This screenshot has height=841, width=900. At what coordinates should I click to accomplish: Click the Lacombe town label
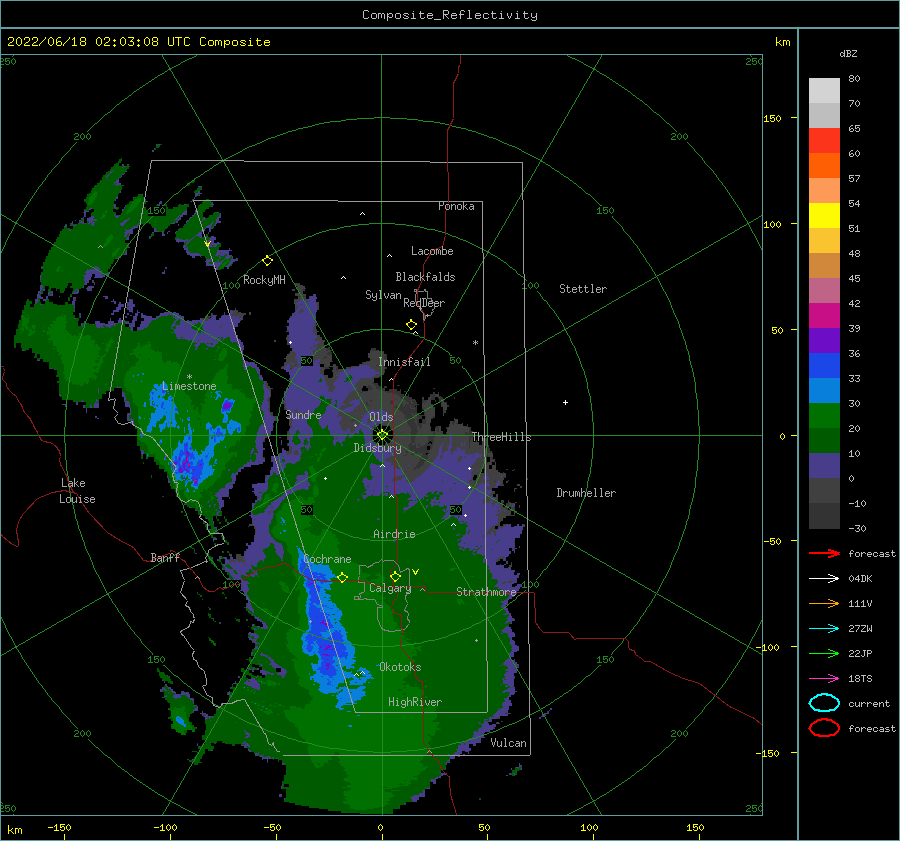pyautogui.click(x=432, y=251)
